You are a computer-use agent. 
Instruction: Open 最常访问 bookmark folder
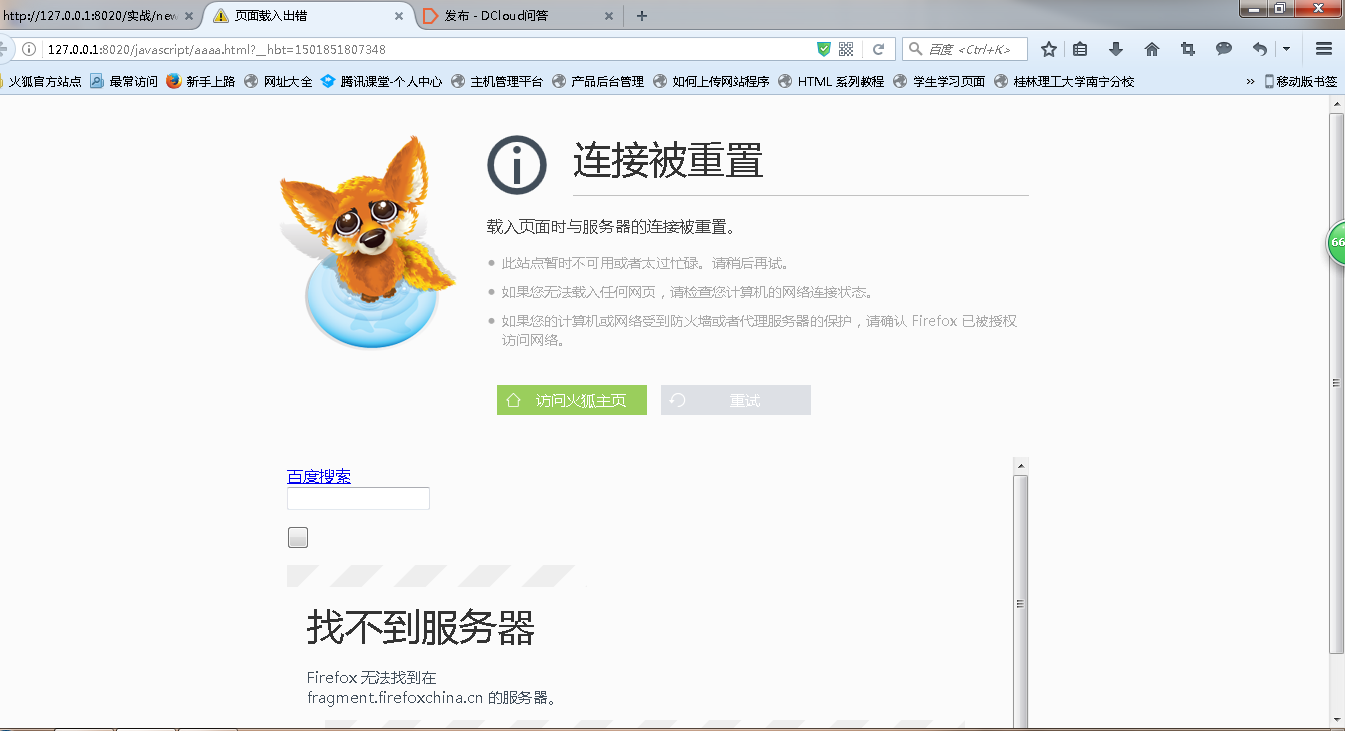click(124, 82)
